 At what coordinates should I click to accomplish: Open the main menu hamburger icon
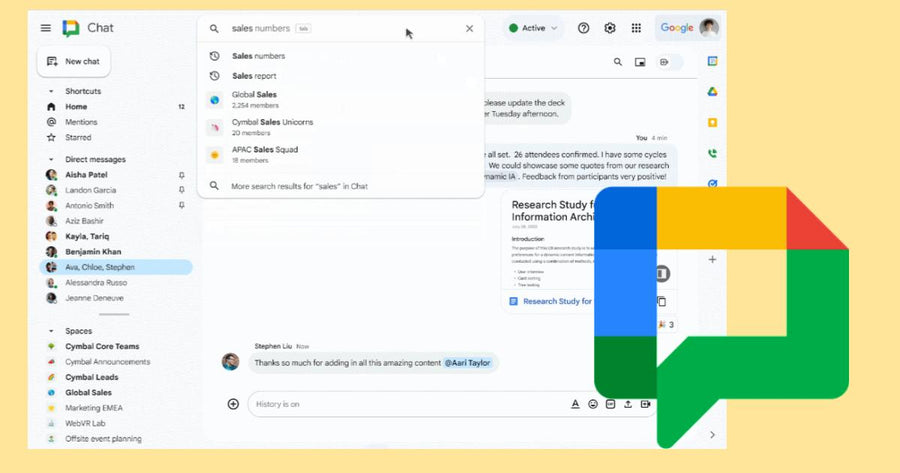pyautogui.click(x=45, y=28)
